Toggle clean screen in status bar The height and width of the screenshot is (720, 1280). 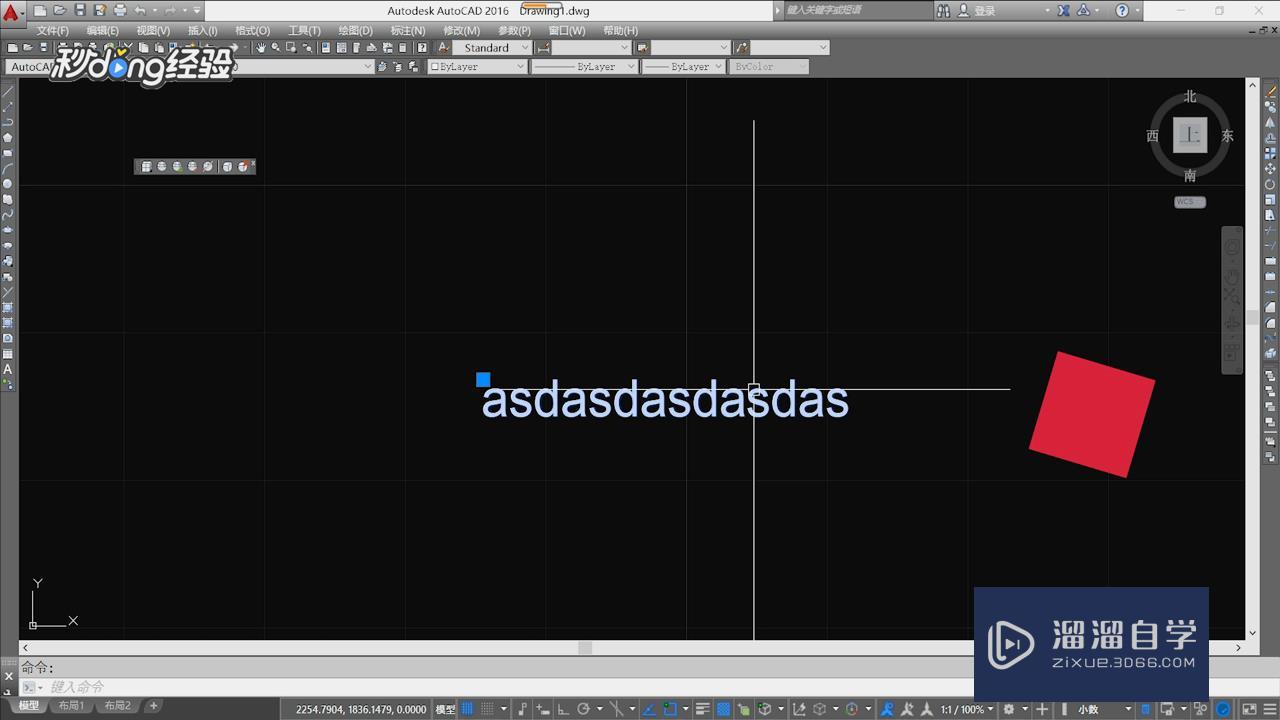1249,709
